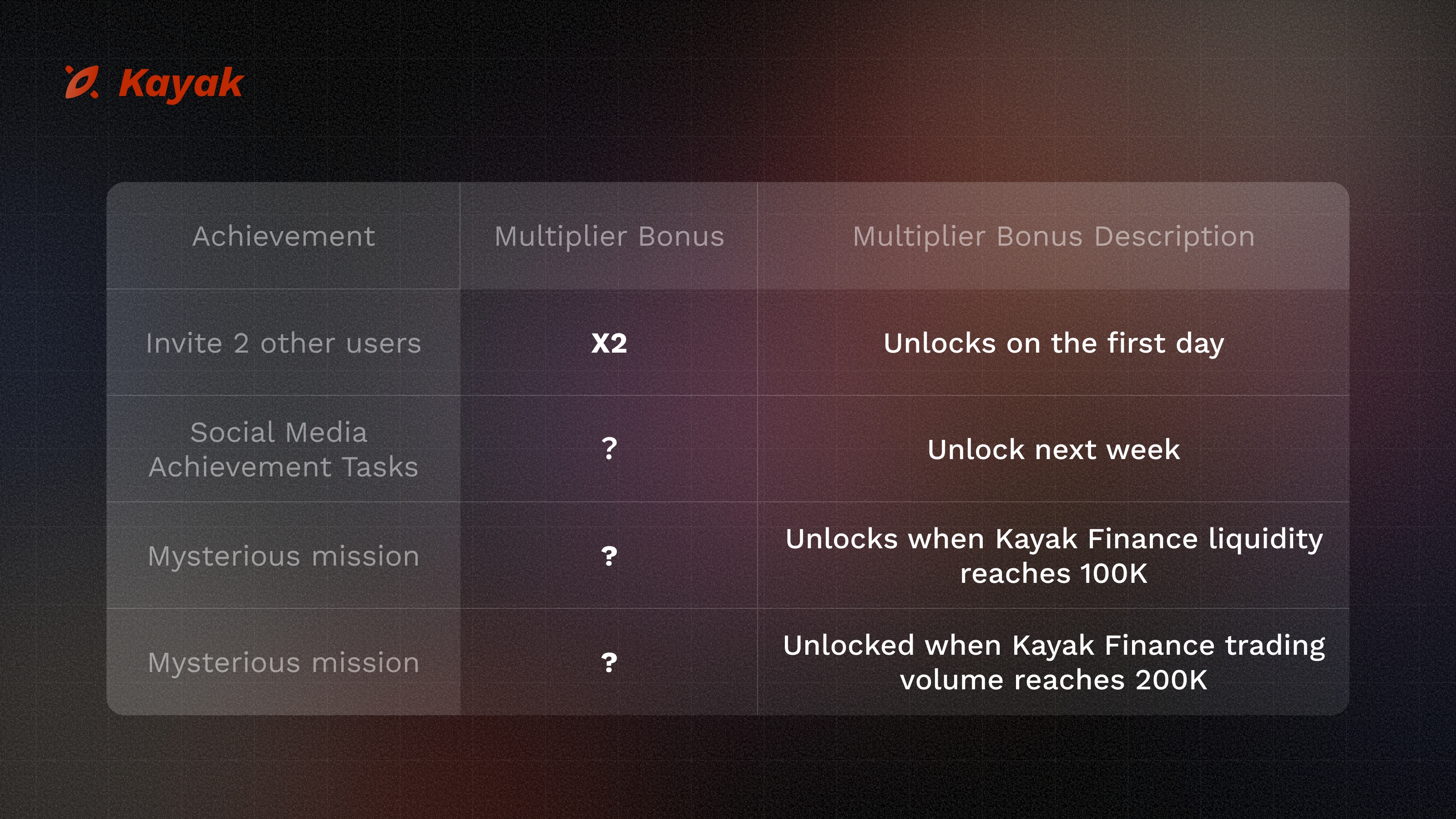Click question mark in Social Media row
The width and height of the screenshot is (1456, 819).
coord(609,449)
